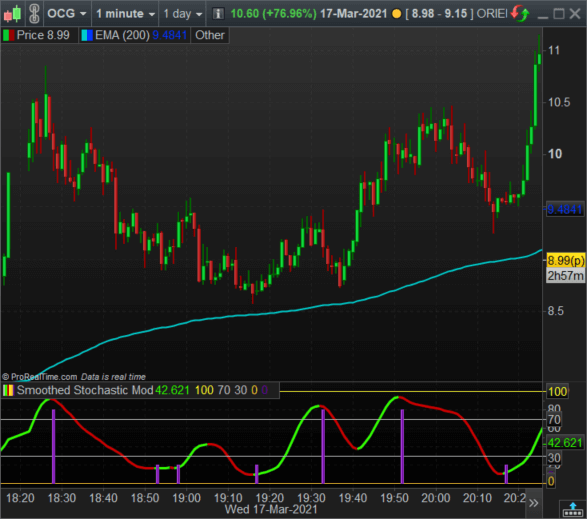The height and width of the screenshot is (519, 587).
Task: Click the 2h57m countdown label
Action: pyautogui.click(x=565, y=276)
